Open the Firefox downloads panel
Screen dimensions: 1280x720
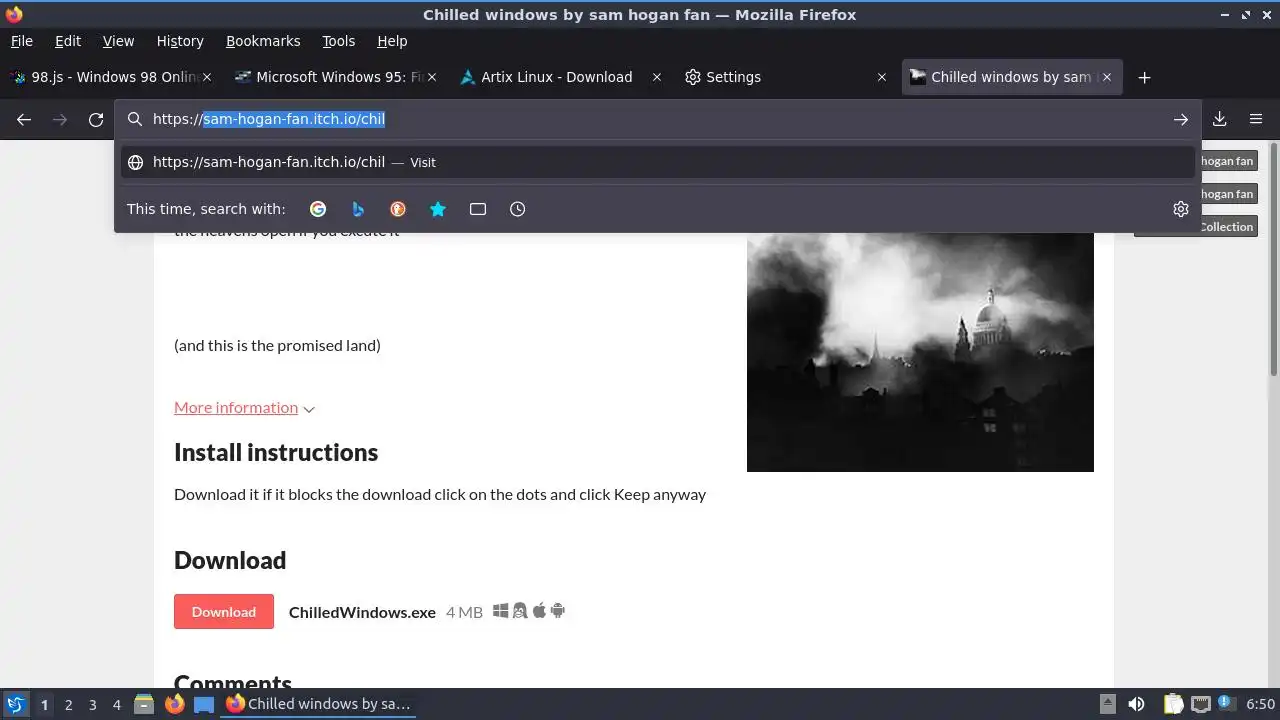tap(1220, 119)
